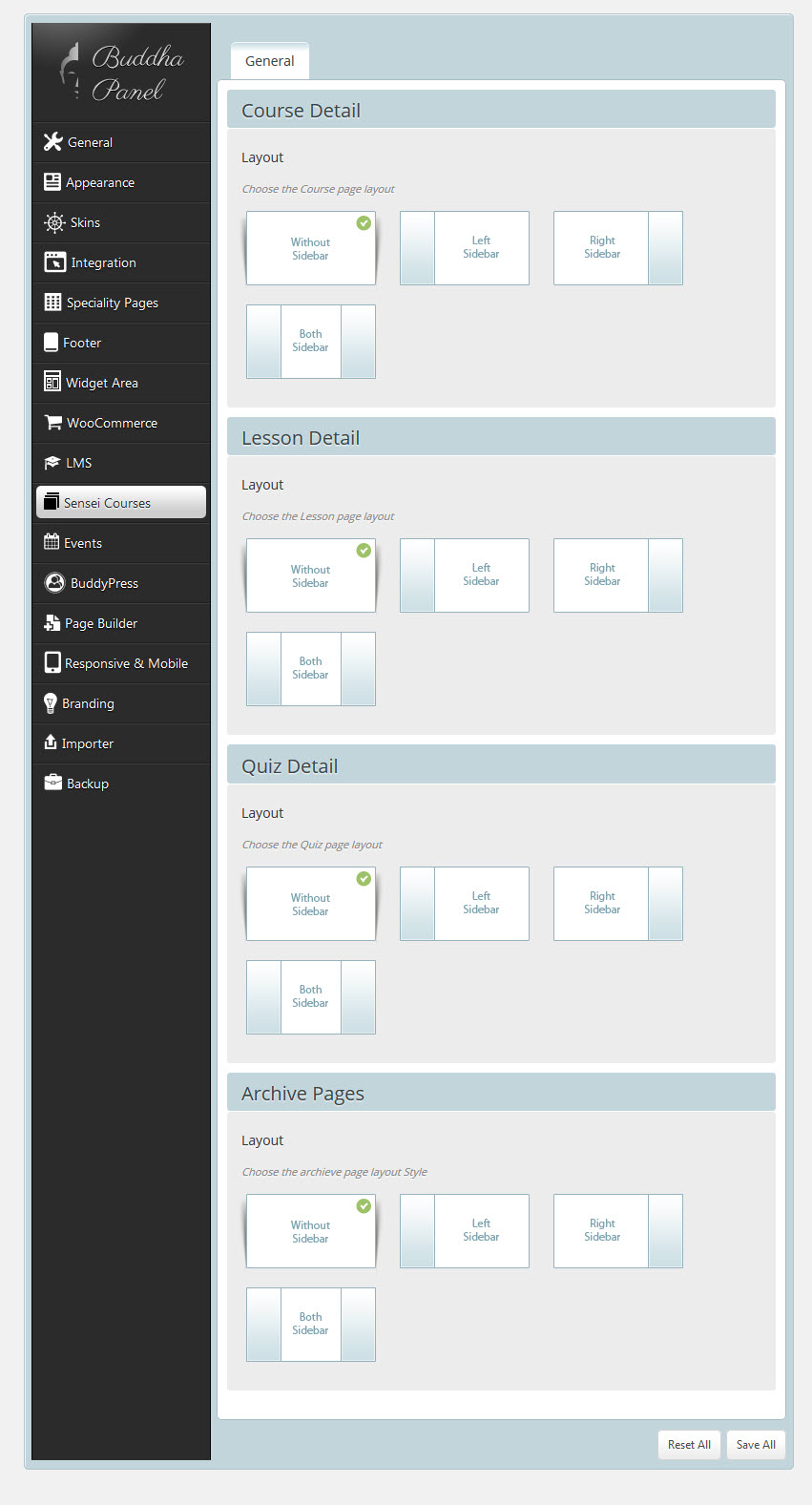
Task: Open BuddyPress via its user icon
Action: click(x=55, y=583)
